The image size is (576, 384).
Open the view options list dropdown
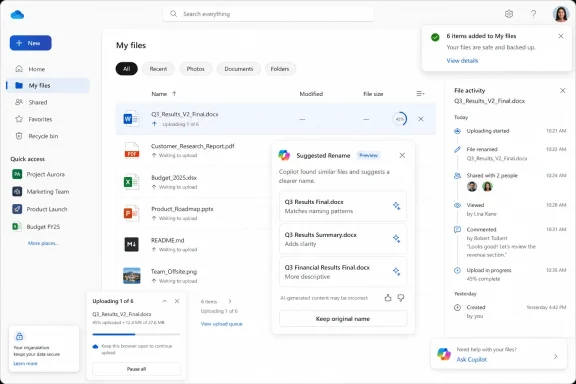tap(420, 94)
